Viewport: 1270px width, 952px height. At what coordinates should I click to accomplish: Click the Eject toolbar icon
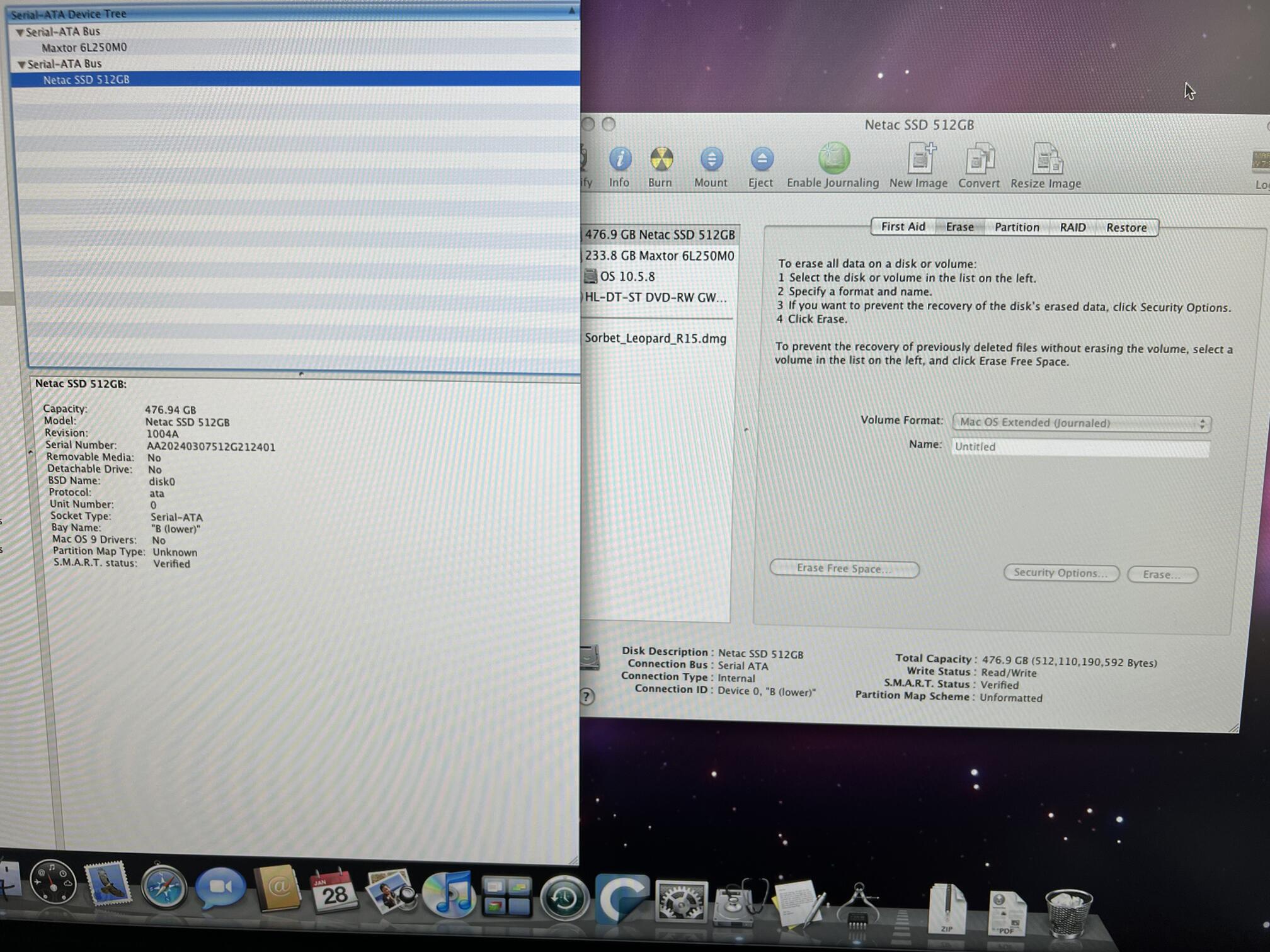pos(762,159)
